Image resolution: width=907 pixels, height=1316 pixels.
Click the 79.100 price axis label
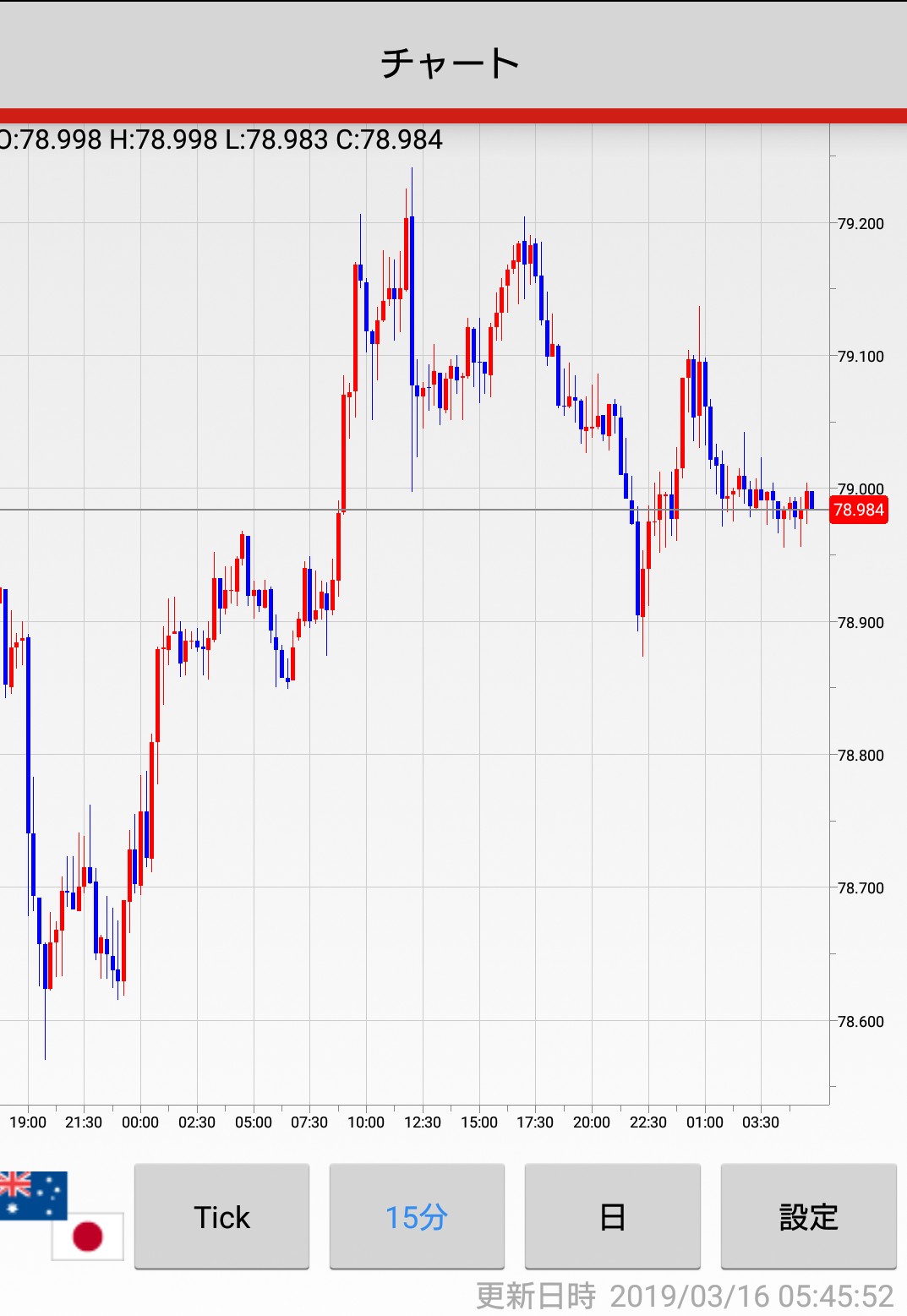pyautogui.click(x=861, y=357)
